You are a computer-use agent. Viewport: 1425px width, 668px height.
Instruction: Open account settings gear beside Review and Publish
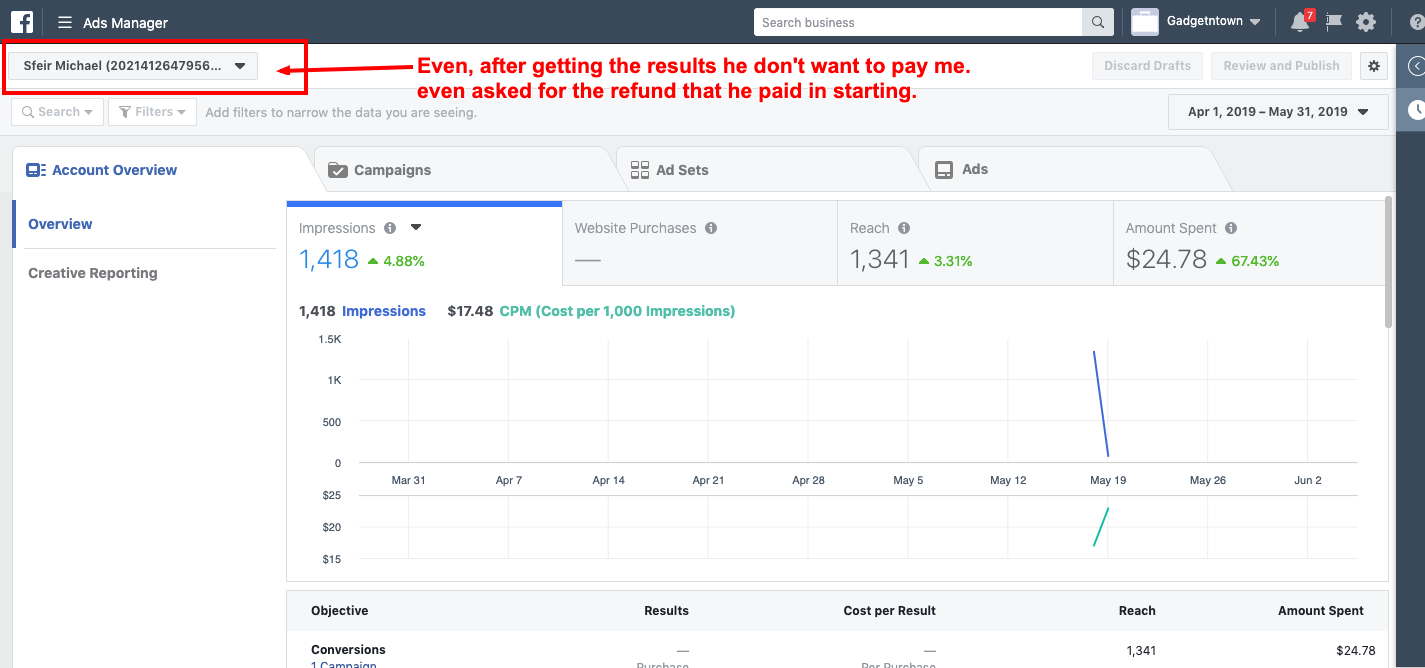tap(1374, 66)
